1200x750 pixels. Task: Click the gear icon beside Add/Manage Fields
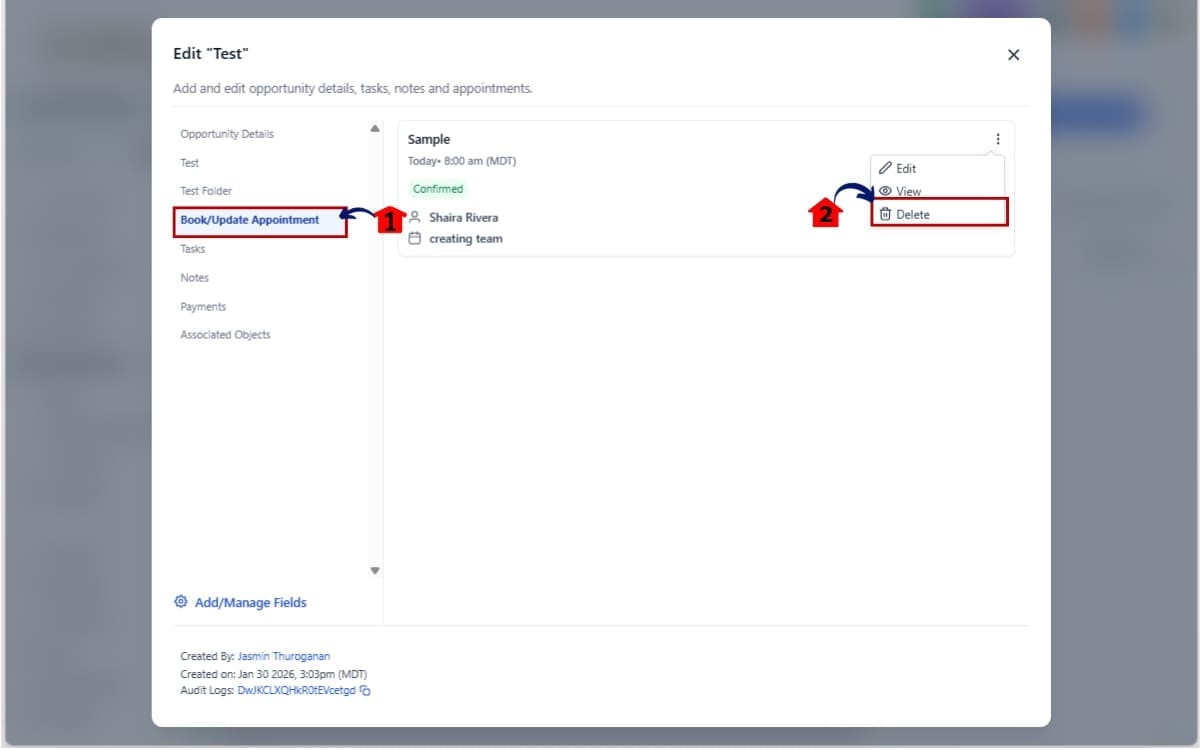point(181,602)
